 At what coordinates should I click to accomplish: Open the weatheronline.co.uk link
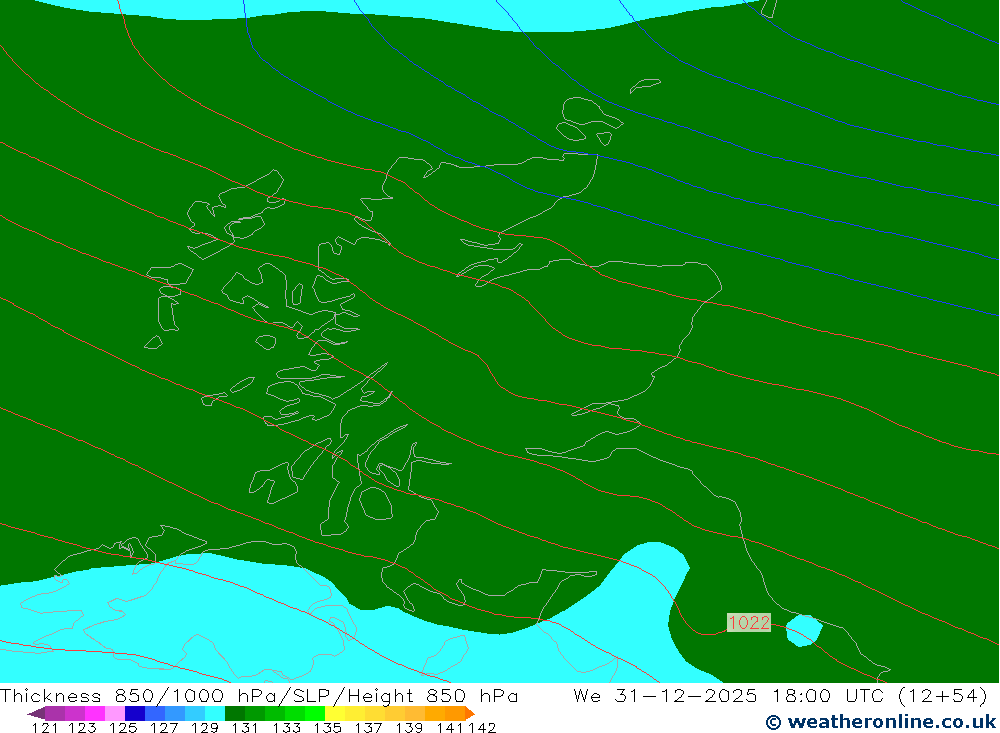tap(881, 722)
